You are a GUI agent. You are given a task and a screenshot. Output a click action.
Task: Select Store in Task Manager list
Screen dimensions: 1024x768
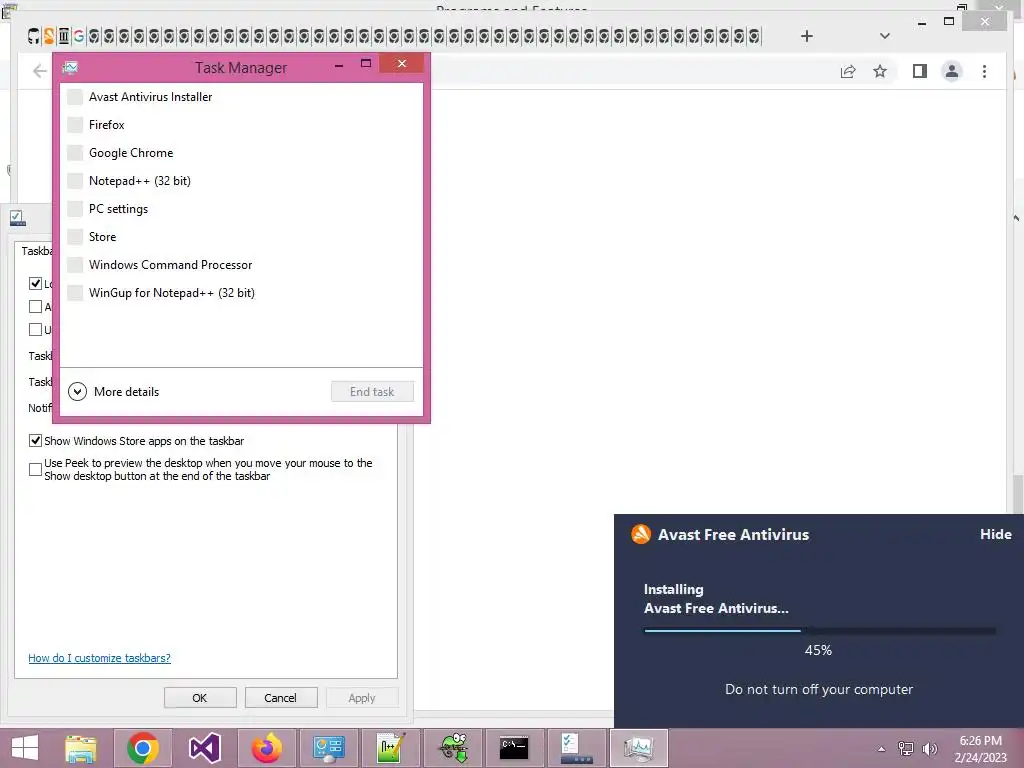click(241, 237)
